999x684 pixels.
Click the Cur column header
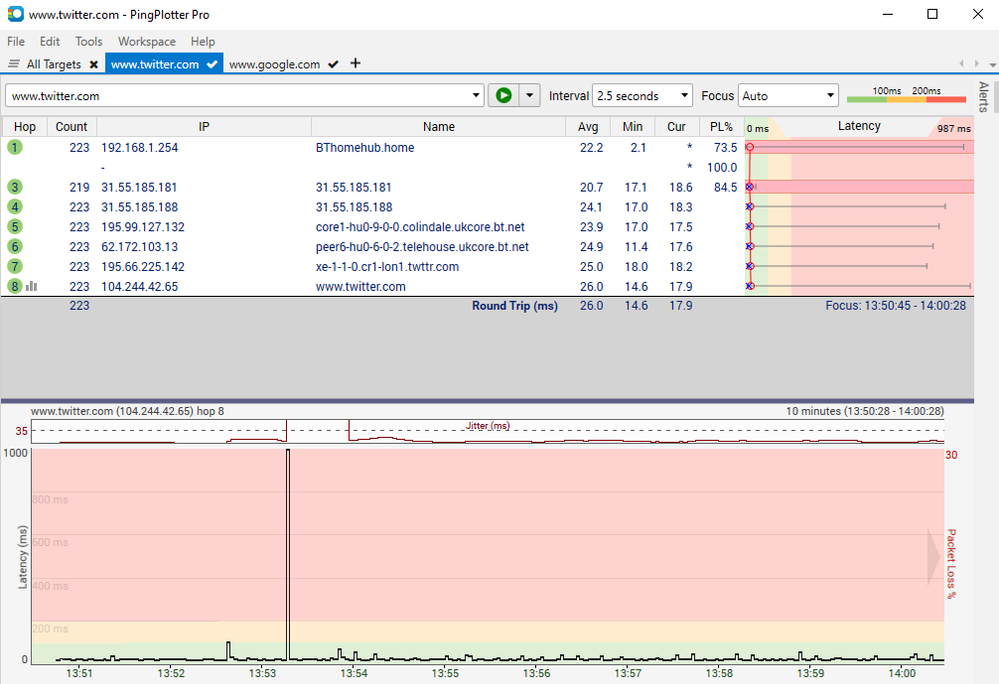(x=677, y=127)
